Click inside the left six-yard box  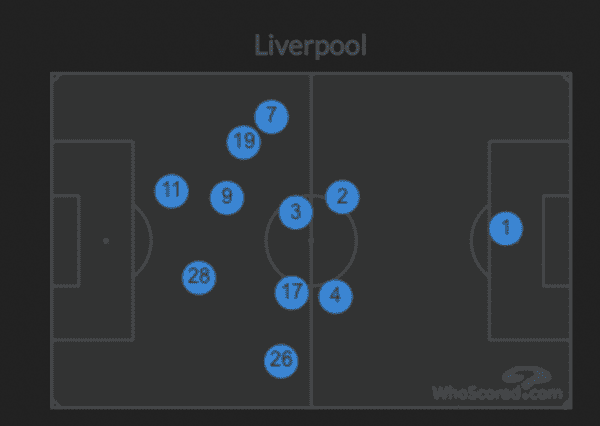click(65, 241)
